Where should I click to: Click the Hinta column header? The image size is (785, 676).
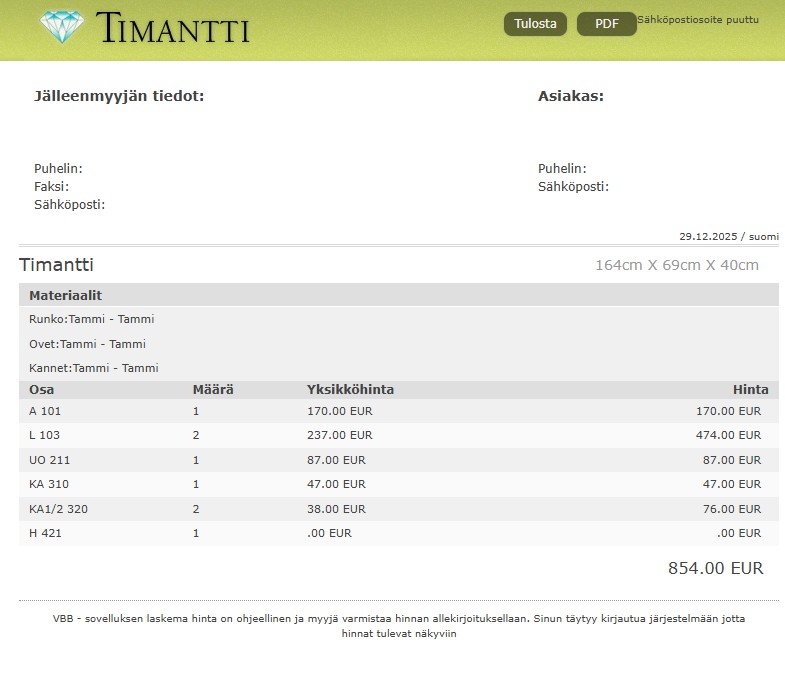750,390
